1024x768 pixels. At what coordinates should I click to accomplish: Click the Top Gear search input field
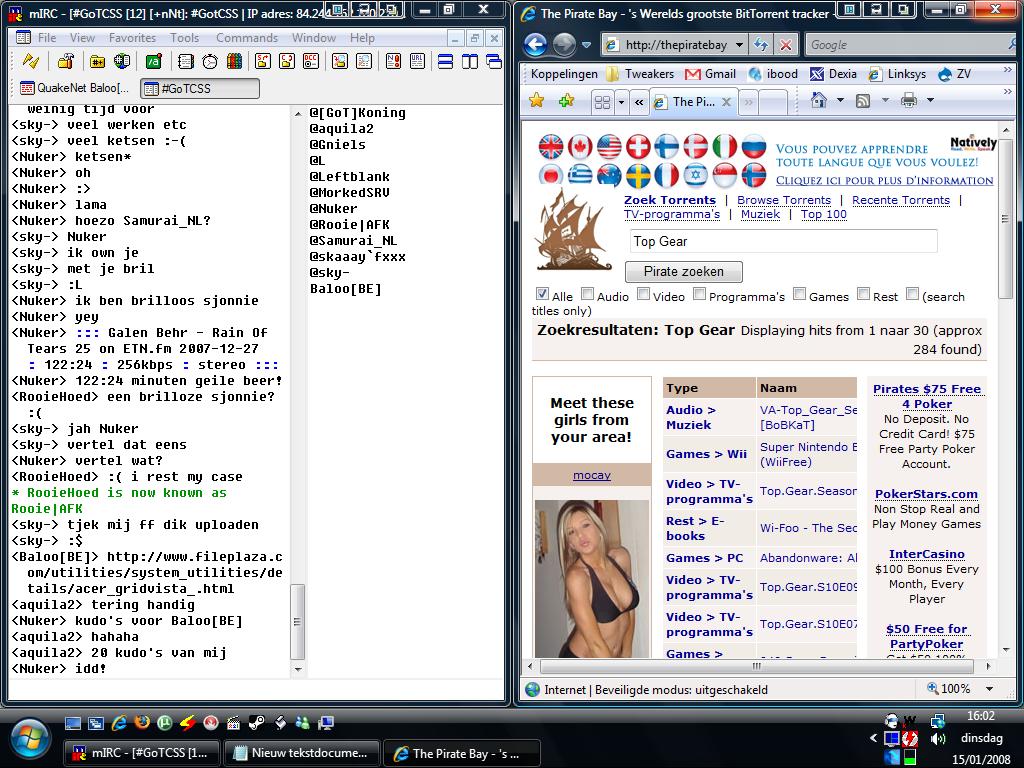point(783,241)
